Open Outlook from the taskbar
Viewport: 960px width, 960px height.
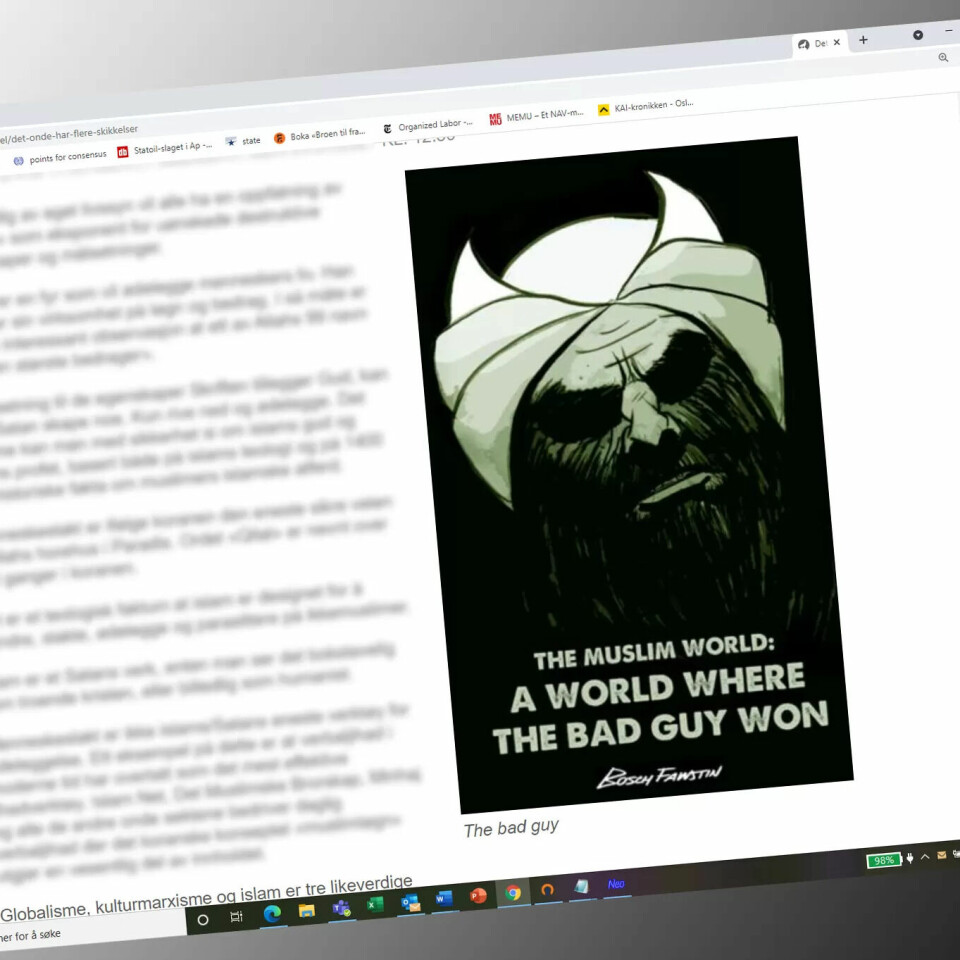[410, 902]
